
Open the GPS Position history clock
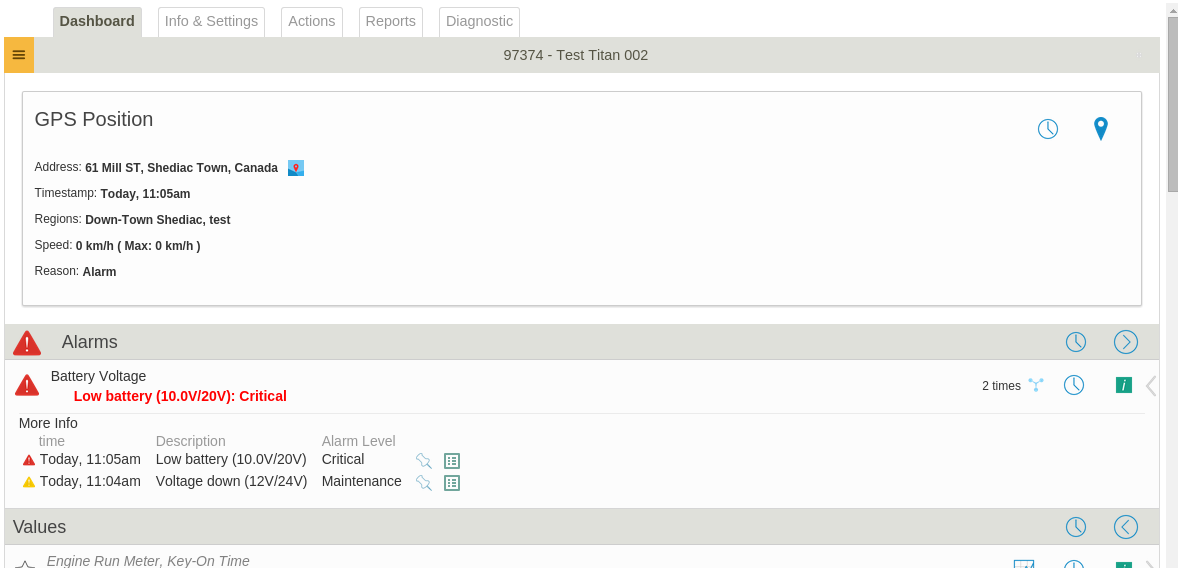[x=1048, y=128]
